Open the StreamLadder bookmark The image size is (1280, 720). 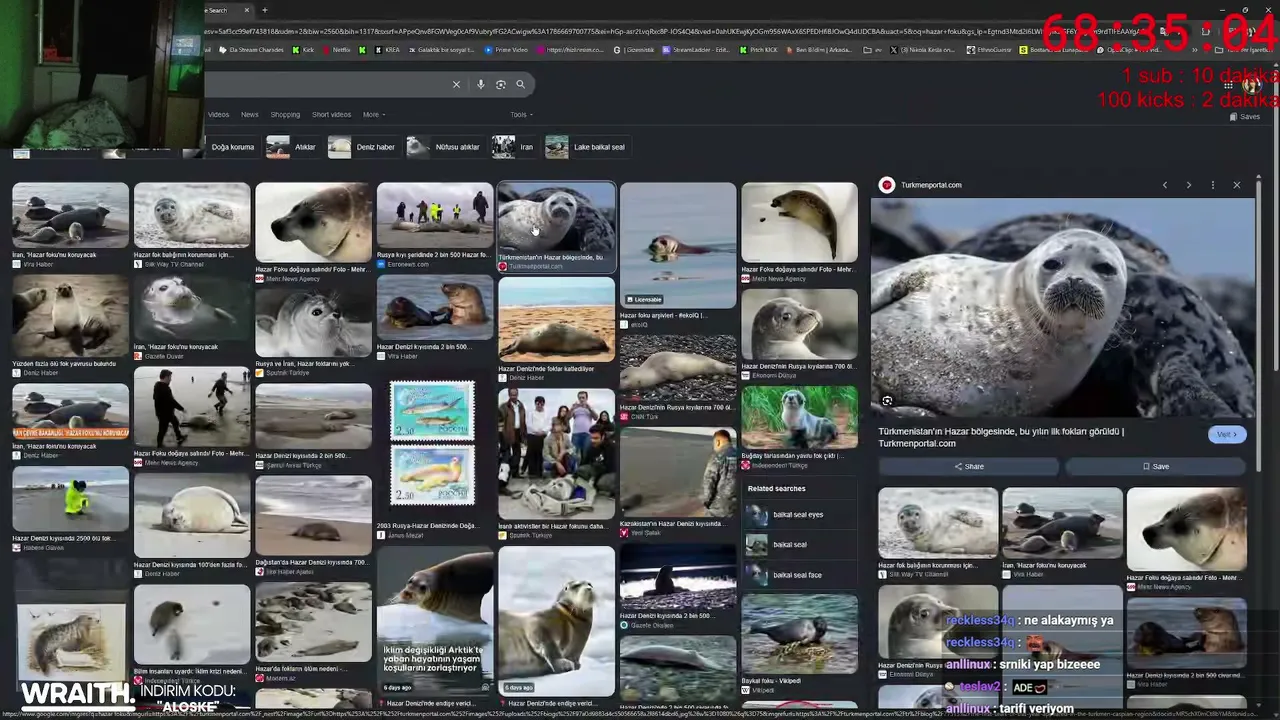tap(695, 50)
